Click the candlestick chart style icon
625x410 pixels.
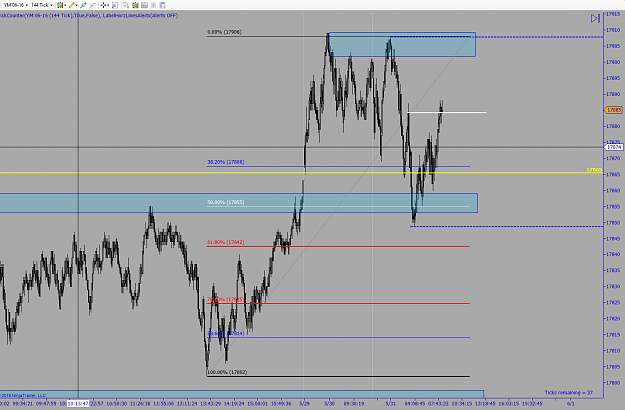pos(60,5)
